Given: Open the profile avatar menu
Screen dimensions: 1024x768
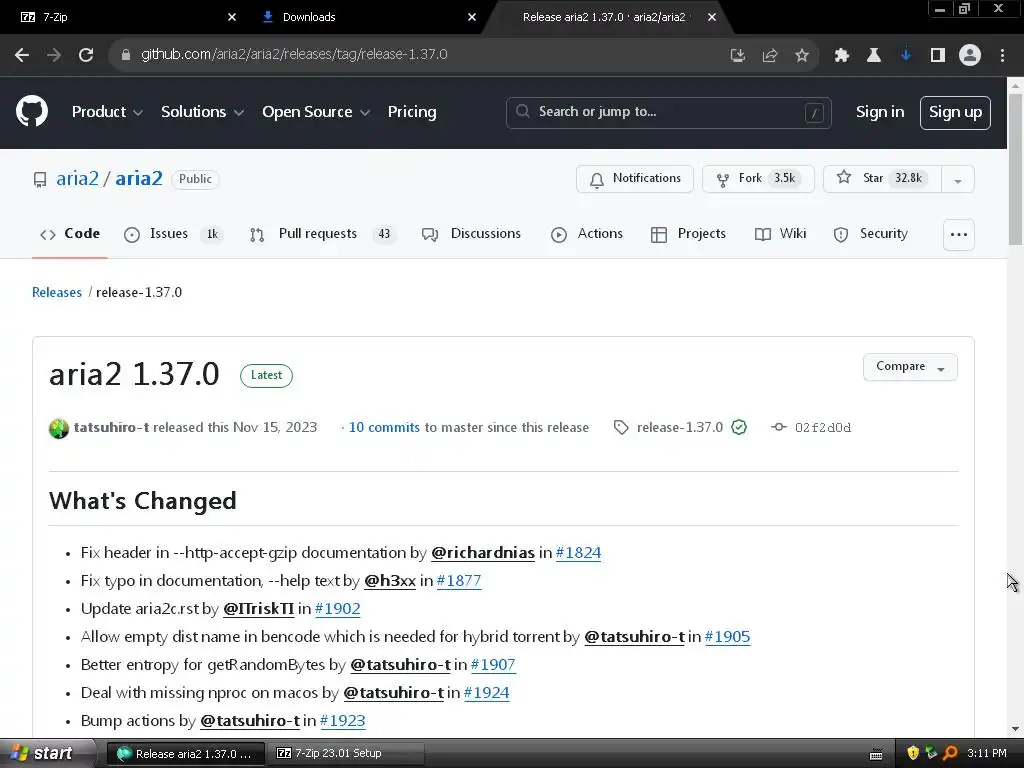Looking at the screenshot, I should point(970,56).
